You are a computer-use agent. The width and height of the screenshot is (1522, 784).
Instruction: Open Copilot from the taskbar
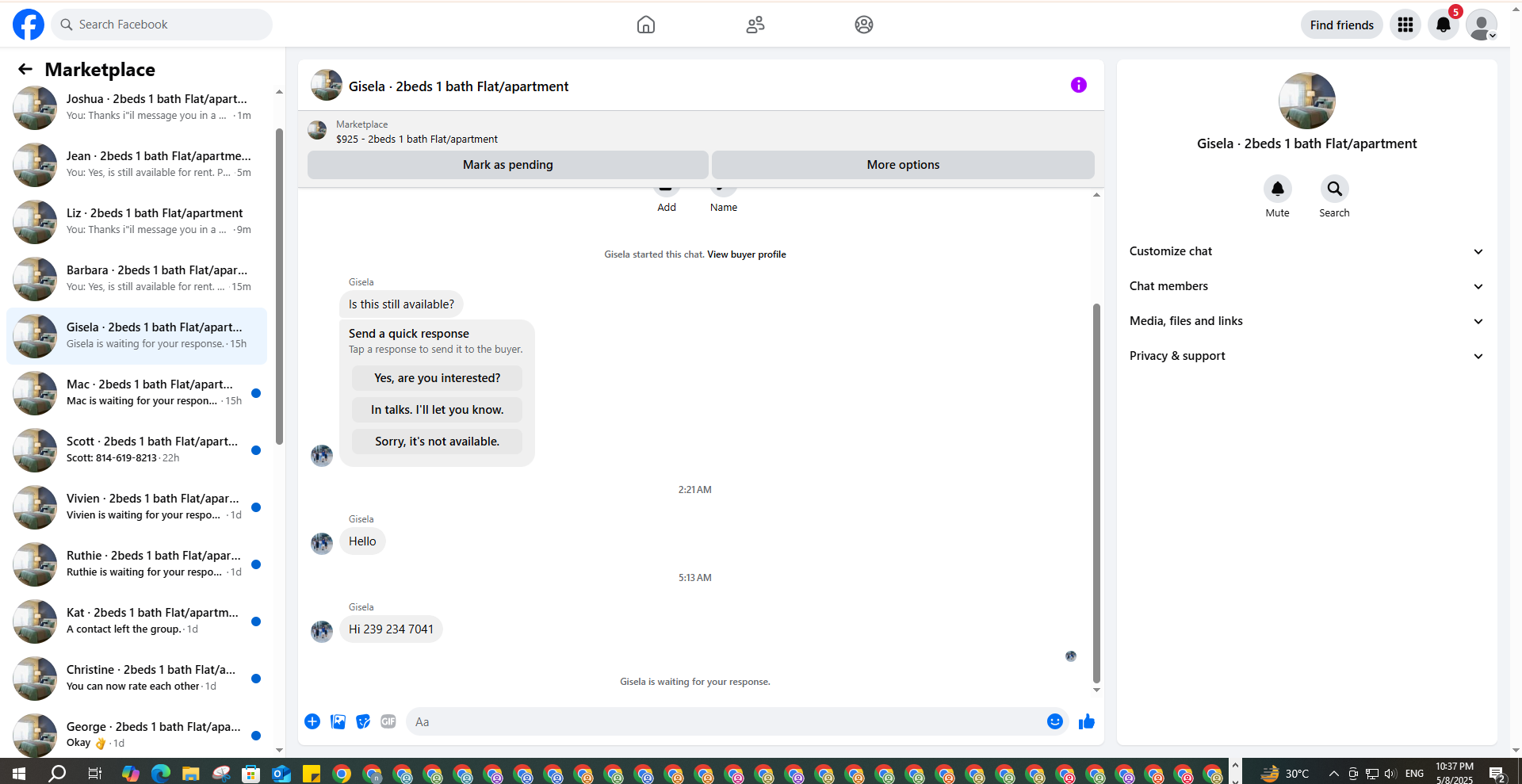[131, 773]
